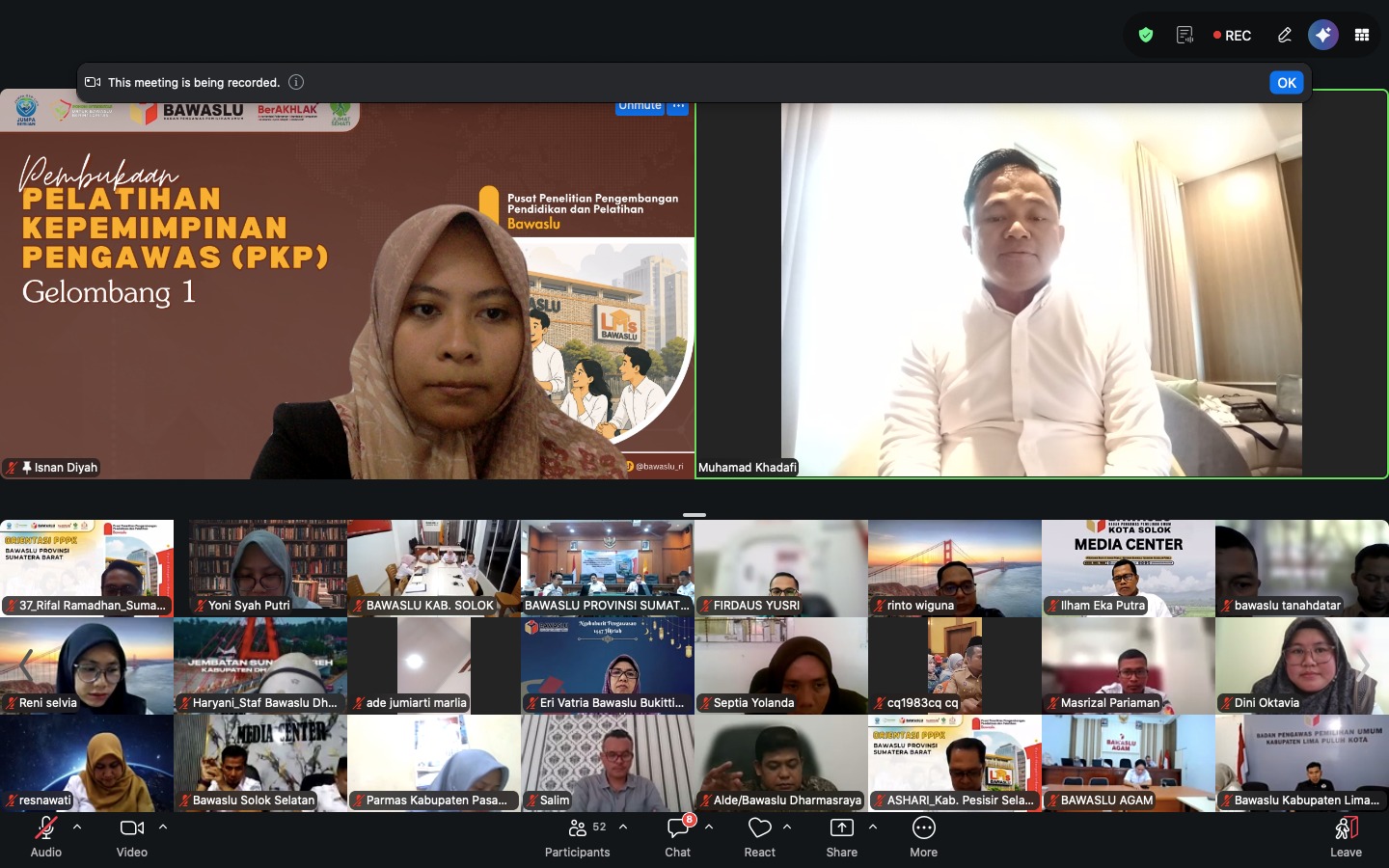The image size is (1389, 868).
Task: Select the Alde/Bawaslu Dharmasraya thumbnail
Action: coord(781,763)
